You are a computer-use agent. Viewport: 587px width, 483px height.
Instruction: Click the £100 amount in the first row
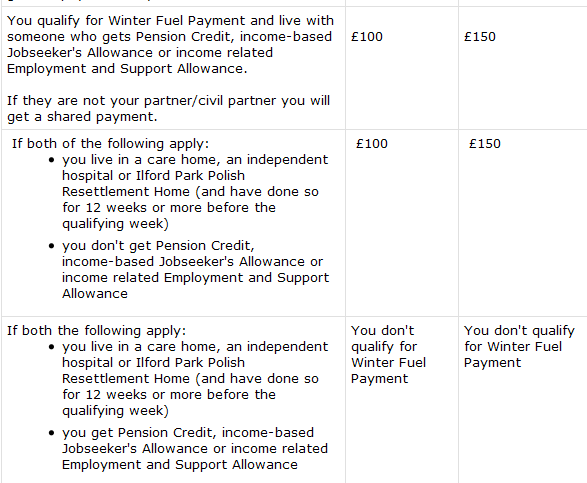(367, 37)
